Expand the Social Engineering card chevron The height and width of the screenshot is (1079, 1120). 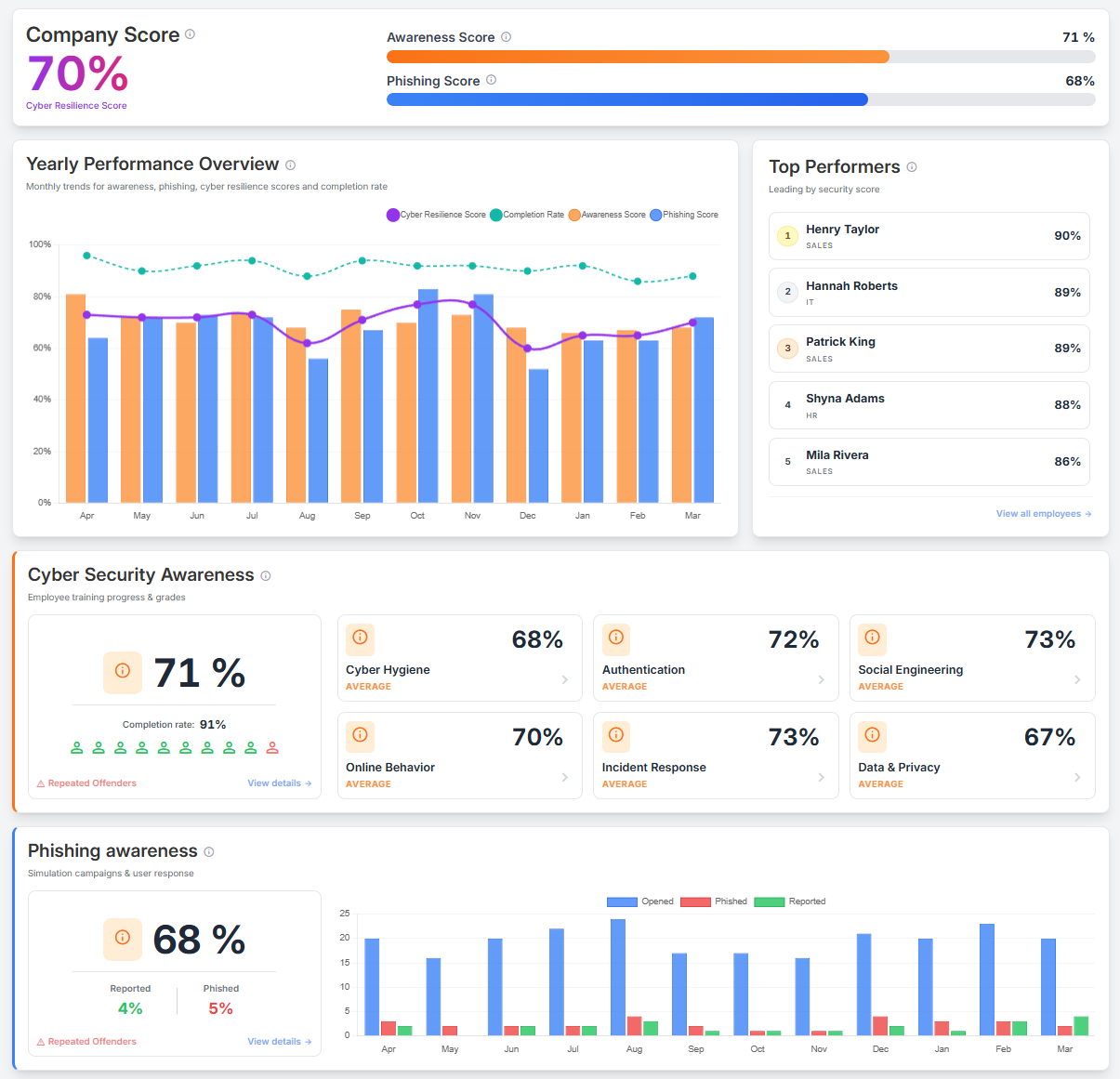pos(1077,679)
